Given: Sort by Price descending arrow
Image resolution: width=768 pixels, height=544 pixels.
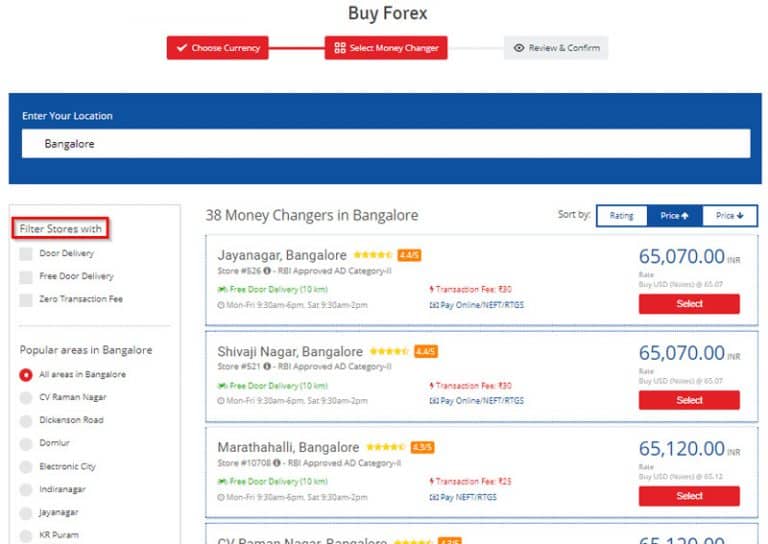Looking at the screenshot, I should pyautogui.click(x=730, y=216).
